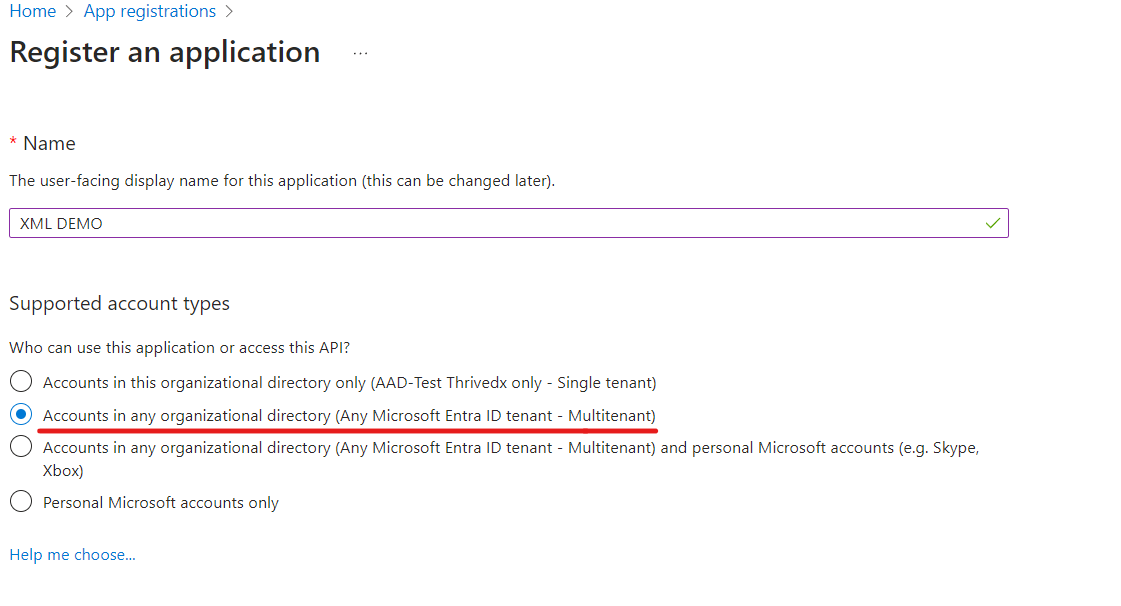1121x606 pixels.
Task: Select the Single tenant account type
Action: click(21, 382)
